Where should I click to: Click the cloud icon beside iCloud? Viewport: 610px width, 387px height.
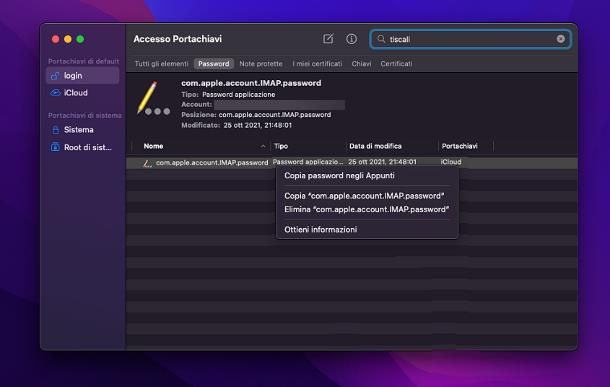point(55,93)
